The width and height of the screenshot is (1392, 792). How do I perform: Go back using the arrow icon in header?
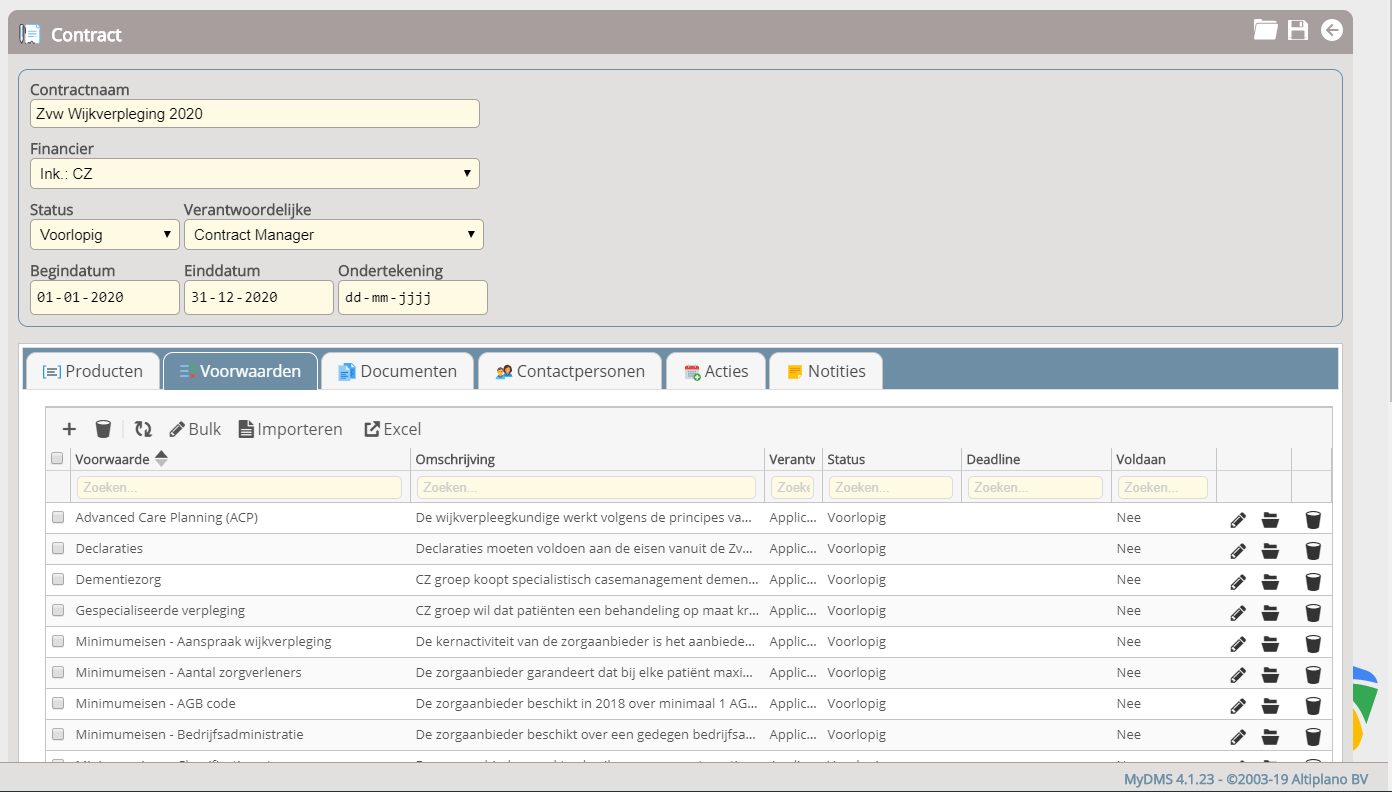click(x=1332, y=30)
